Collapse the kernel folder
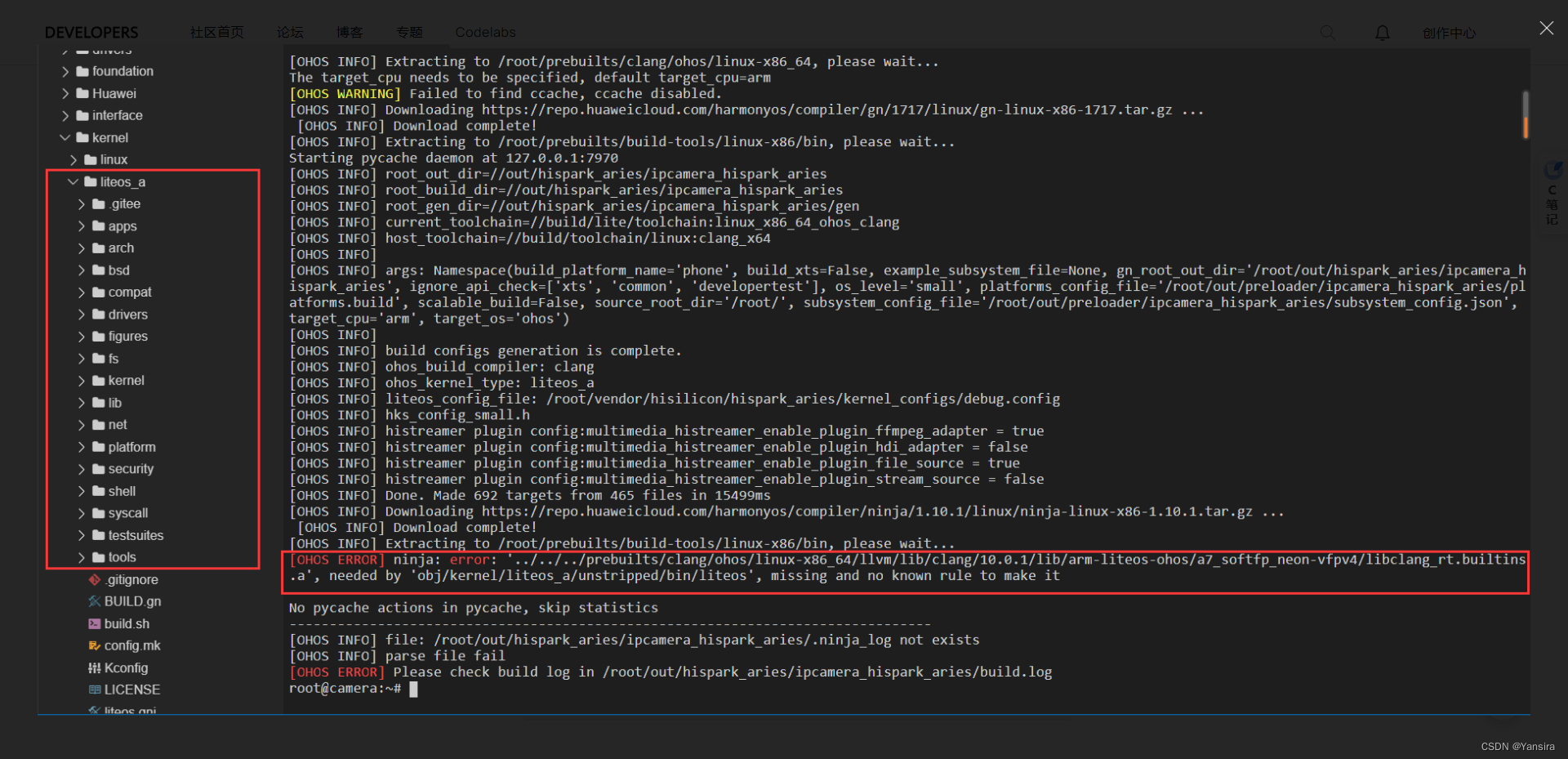This screenshot has width=1568, height=759. pos(65,137)
